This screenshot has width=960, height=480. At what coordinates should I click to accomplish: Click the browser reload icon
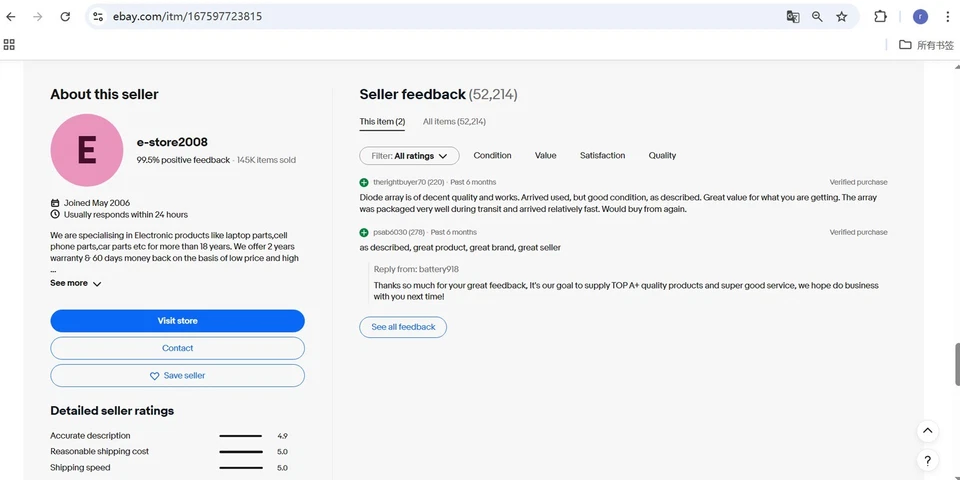coord(65,17)
